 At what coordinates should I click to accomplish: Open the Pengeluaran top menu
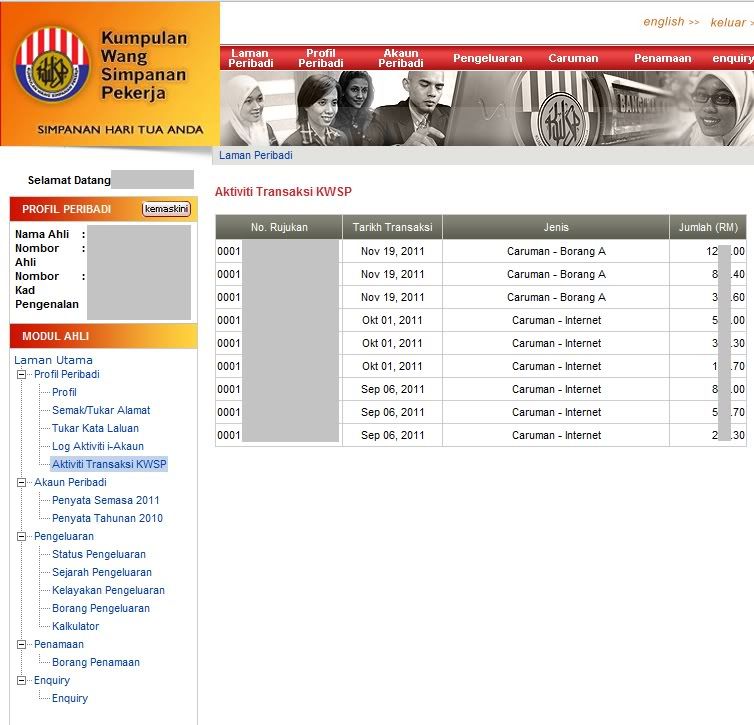488,58
